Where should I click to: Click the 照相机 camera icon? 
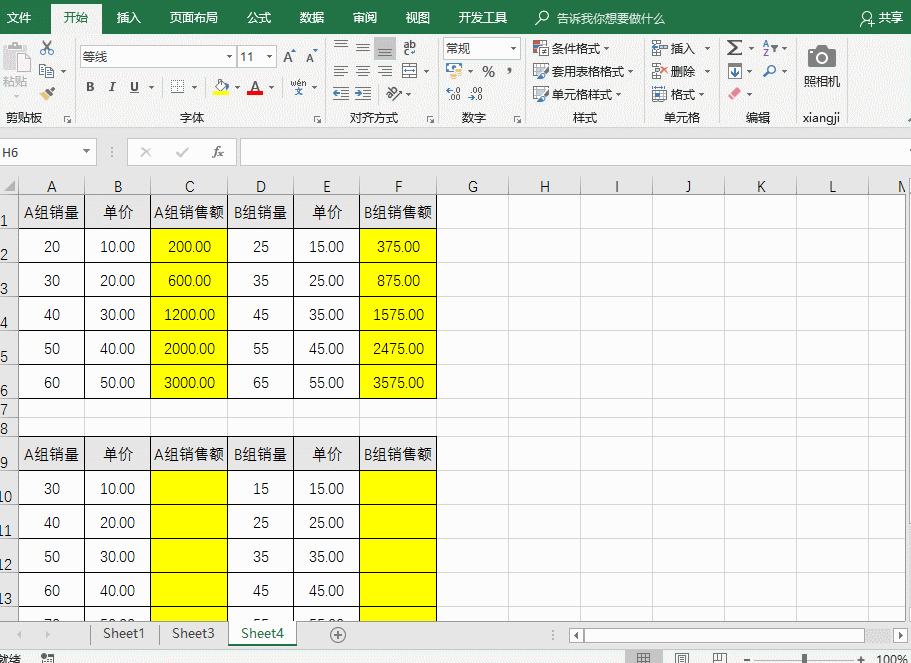pyautogui.click(x=822, y=57)
